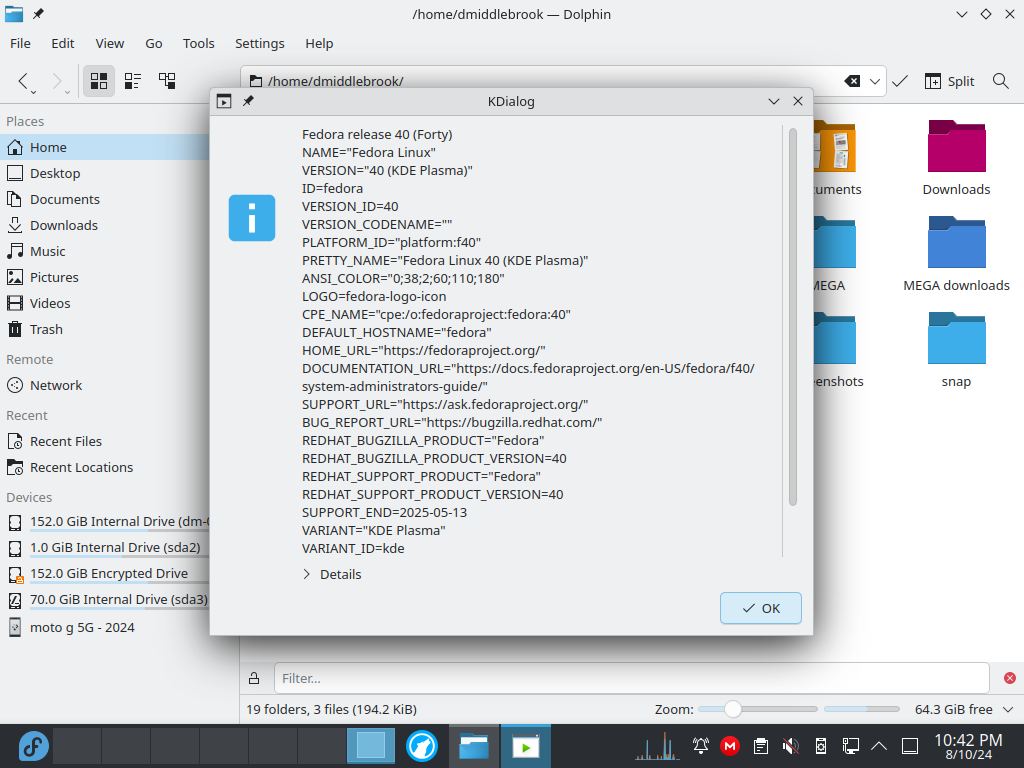Open web browser from taskbar
The image size is (1024, 768).
(x=422, y=746)
